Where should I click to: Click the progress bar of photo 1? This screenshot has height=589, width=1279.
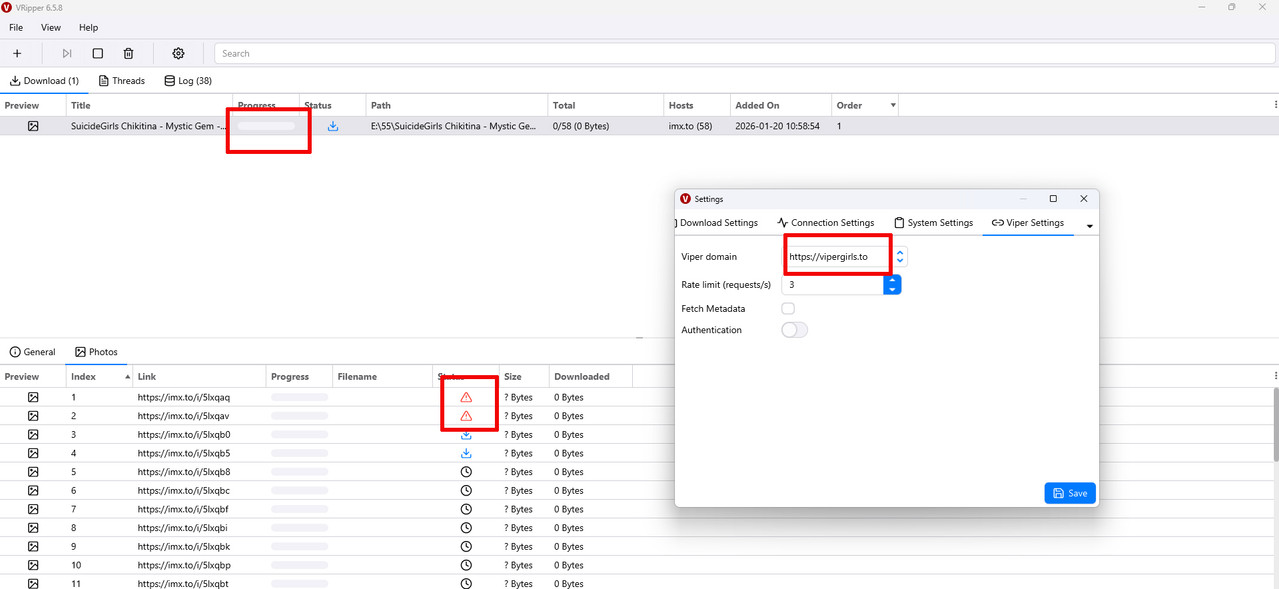[300, 397]
